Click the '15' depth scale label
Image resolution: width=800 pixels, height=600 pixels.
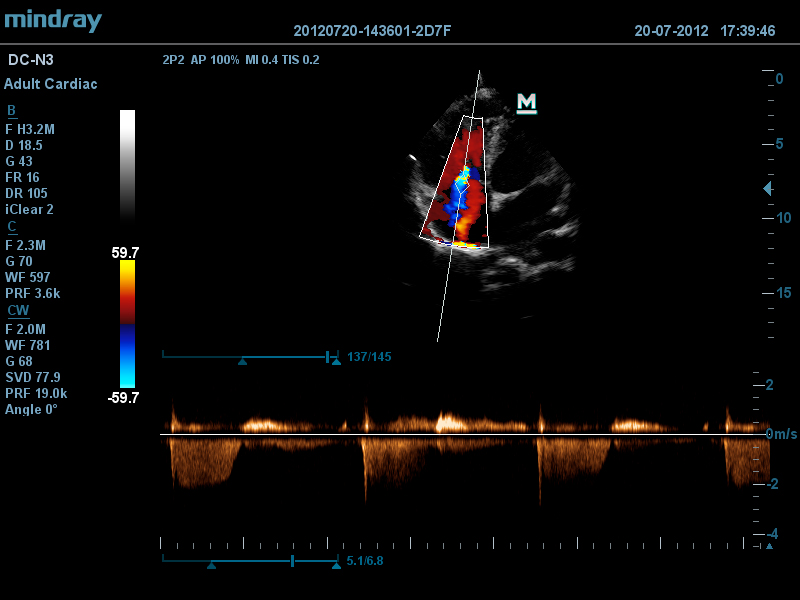[783, 293]
